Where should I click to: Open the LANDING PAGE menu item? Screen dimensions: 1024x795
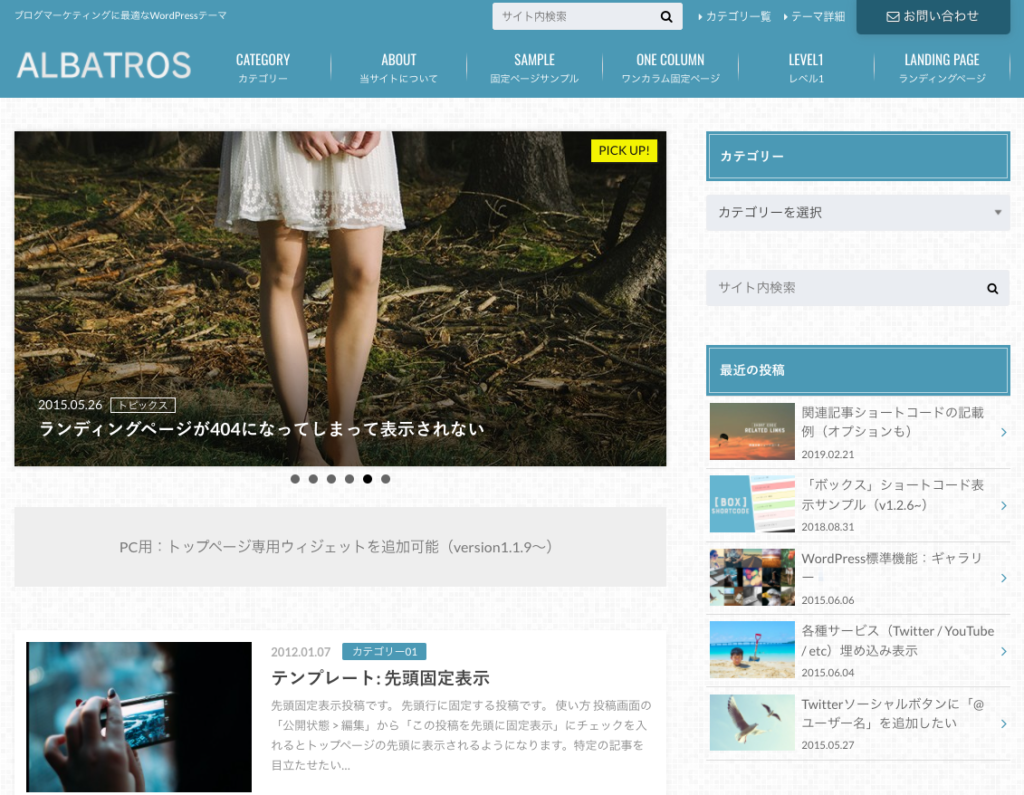click(x=941, y=67)
